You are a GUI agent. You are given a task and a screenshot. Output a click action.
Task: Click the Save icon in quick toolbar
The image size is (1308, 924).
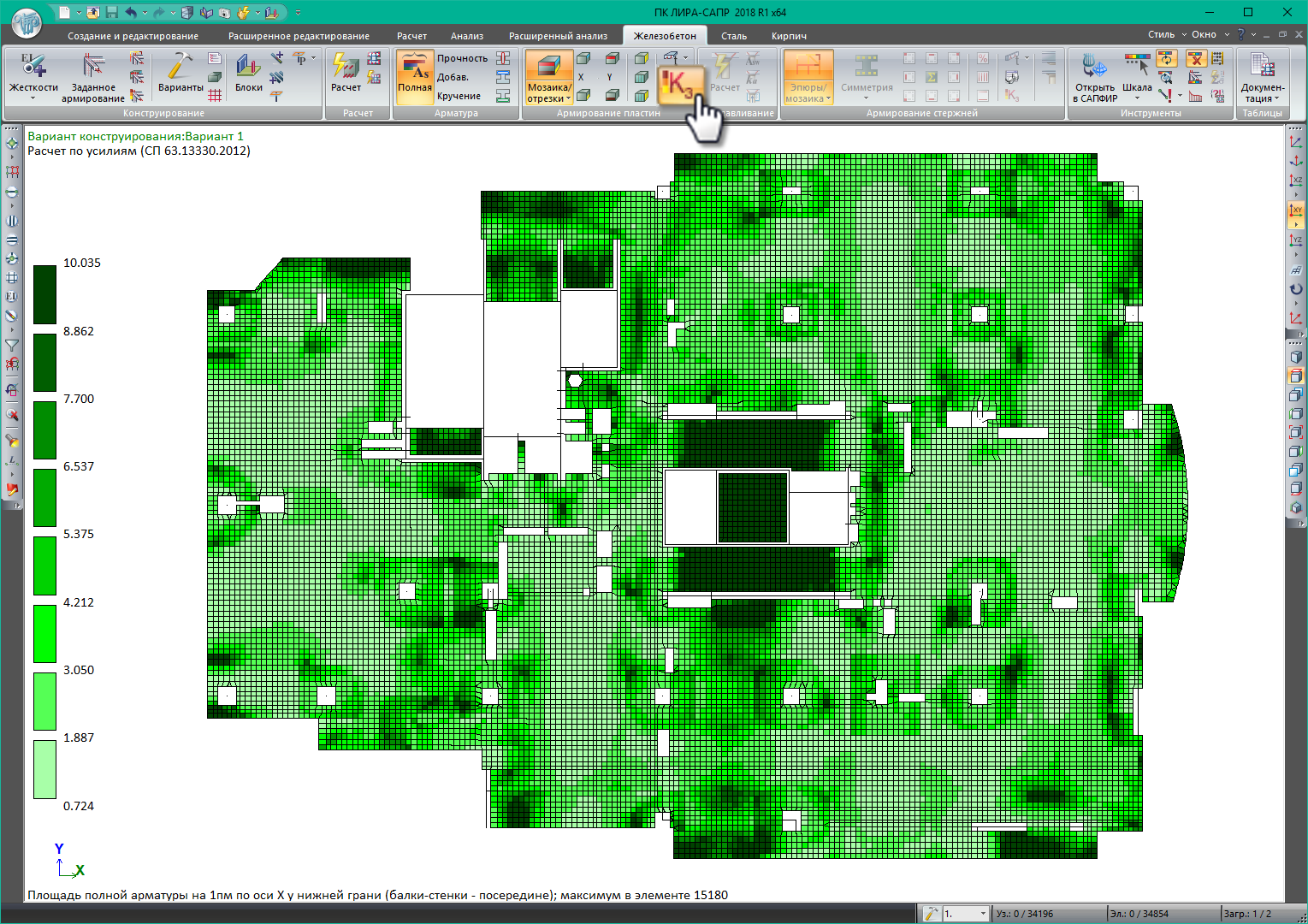pos(111,13)
